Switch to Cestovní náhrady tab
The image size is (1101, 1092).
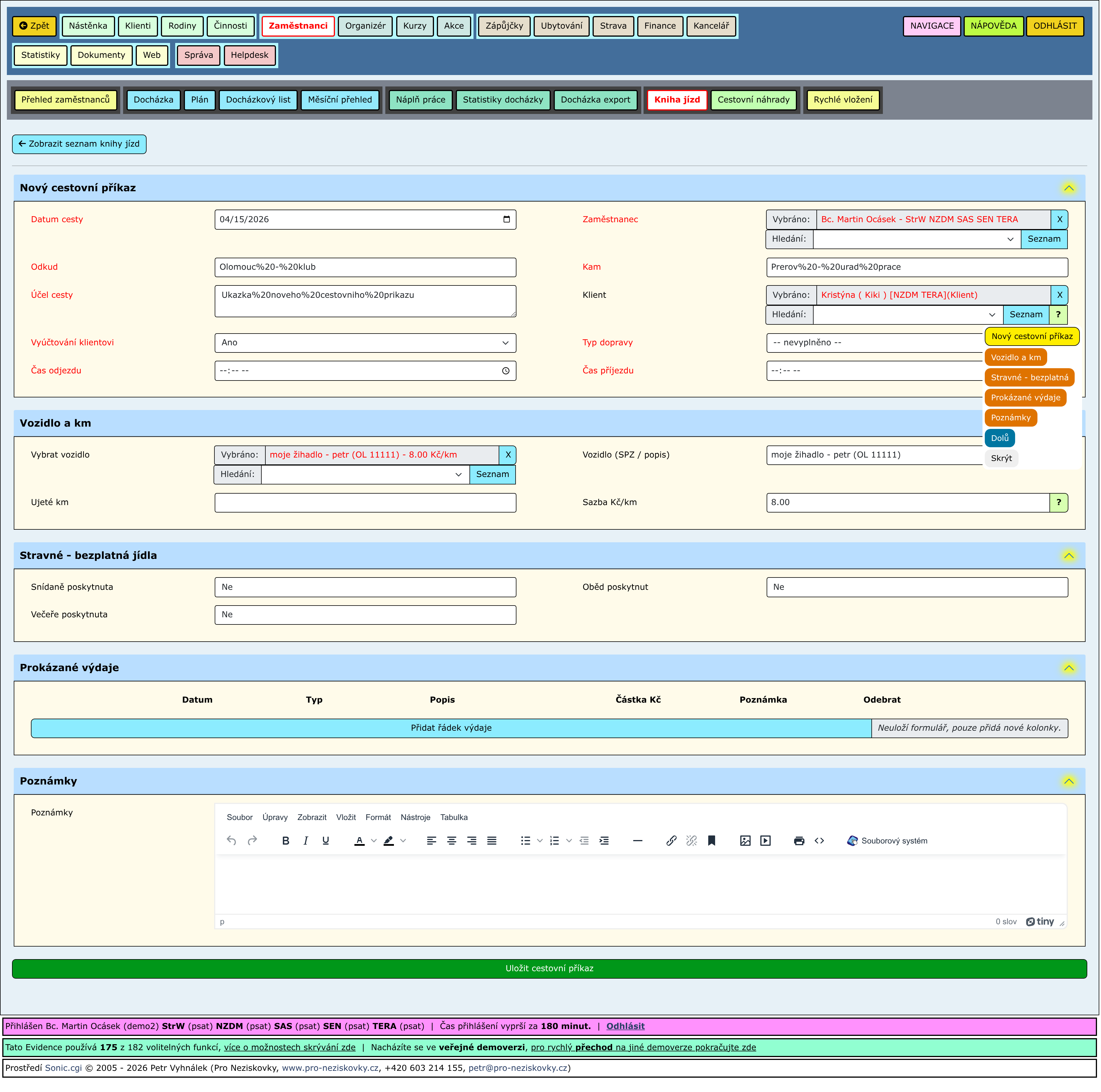(753, 100)
